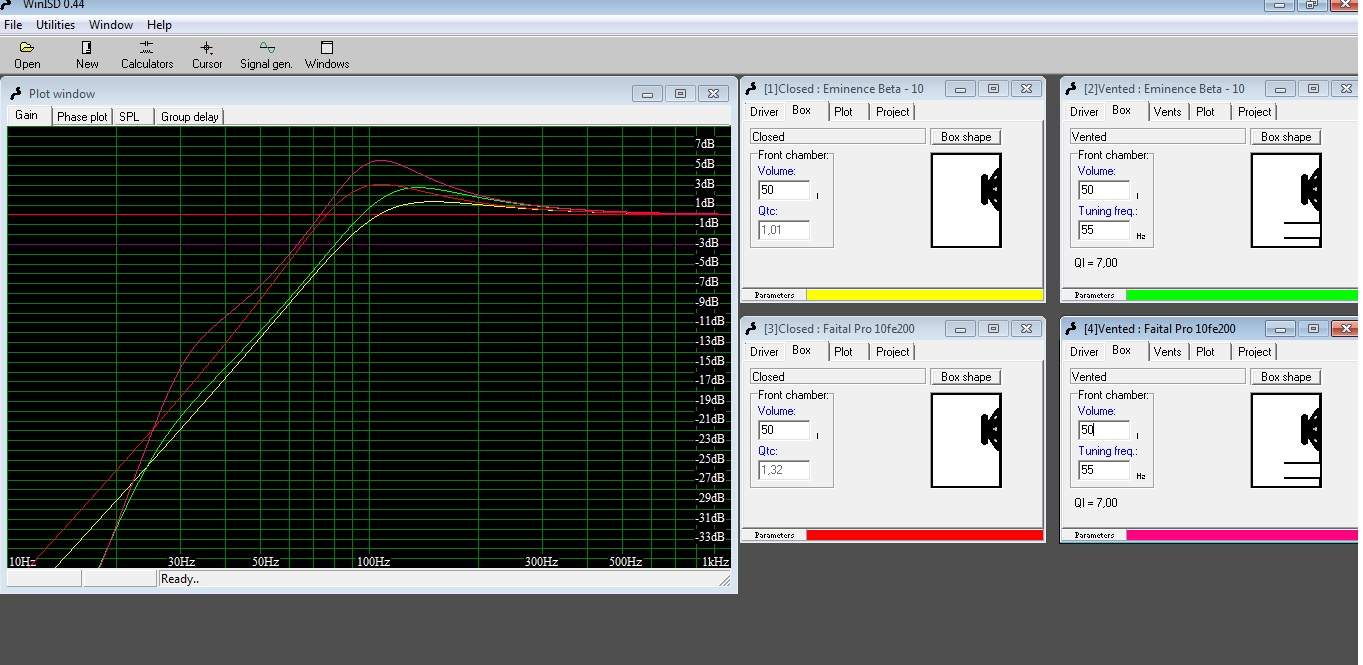The image size is (1363, 665).
Task: Click Box shape button in Vented Eminence window
Action: click(x=1286, y=137)
